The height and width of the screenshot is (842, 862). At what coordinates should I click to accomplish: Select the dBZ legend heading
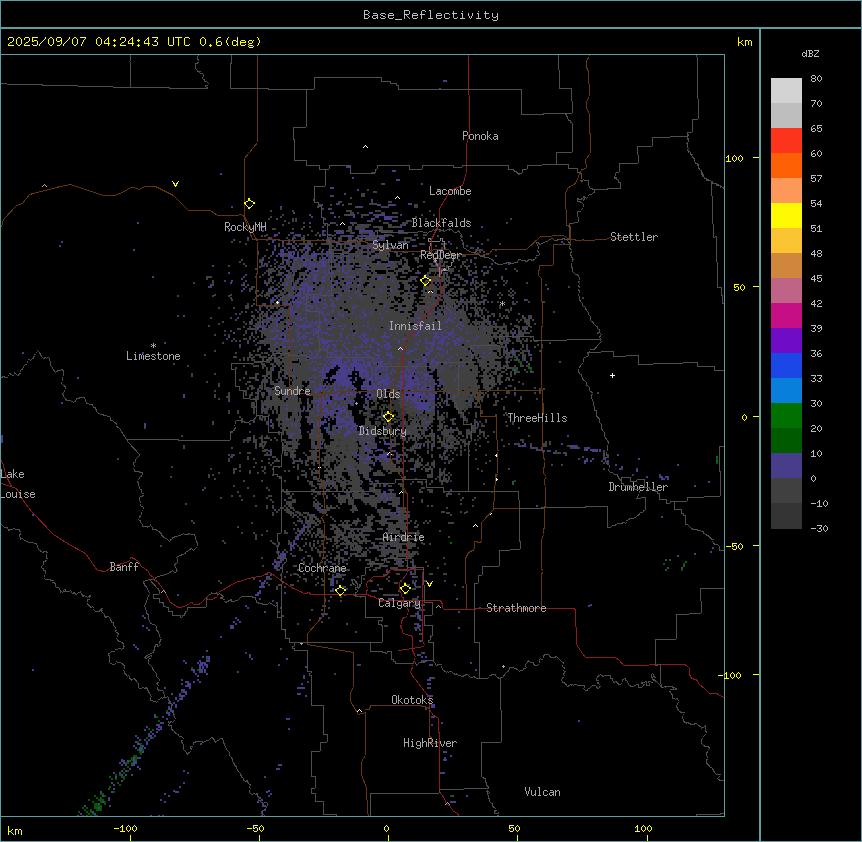[810, 53]
